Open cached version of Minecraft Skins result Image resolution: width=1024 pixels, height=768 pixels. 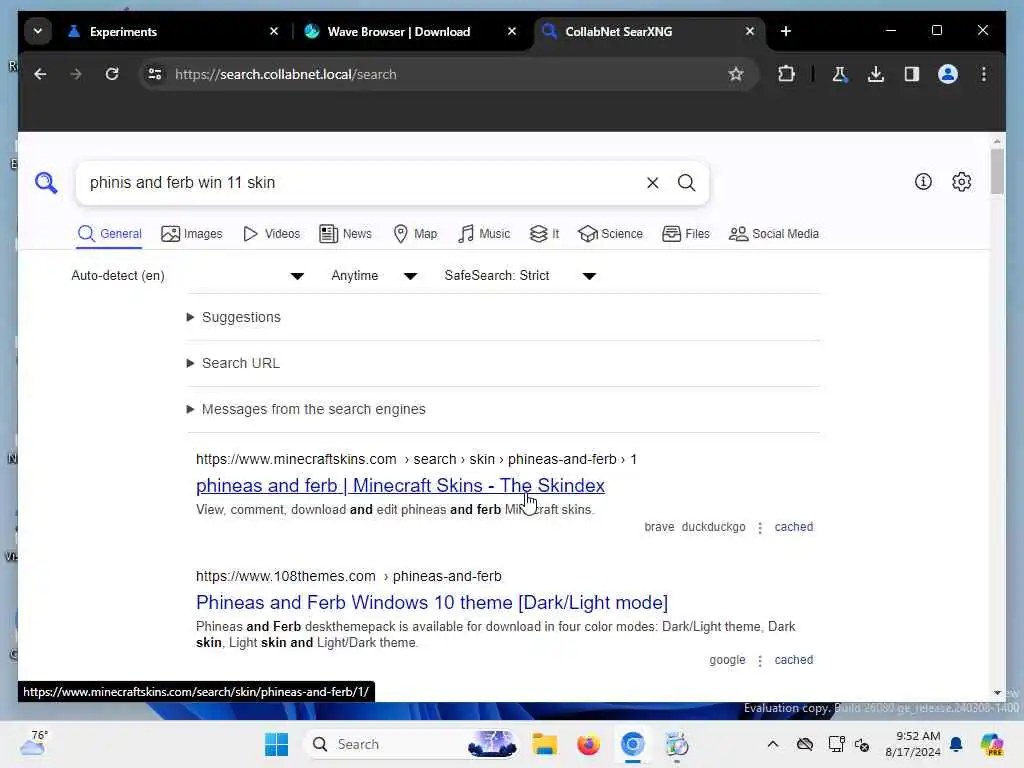point(793,527)
